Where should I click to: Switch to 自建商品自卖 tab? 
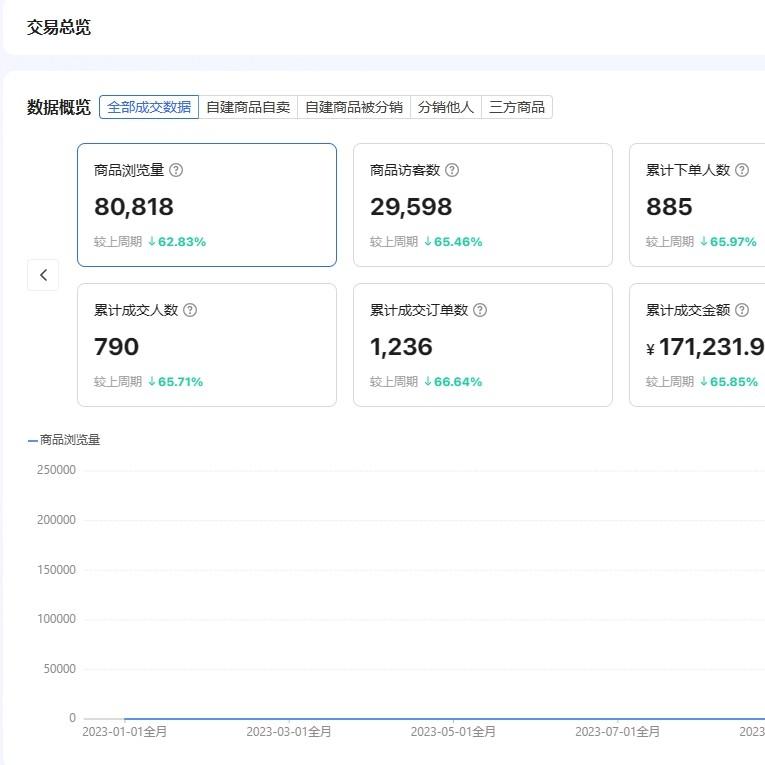[x=248, y=107]
